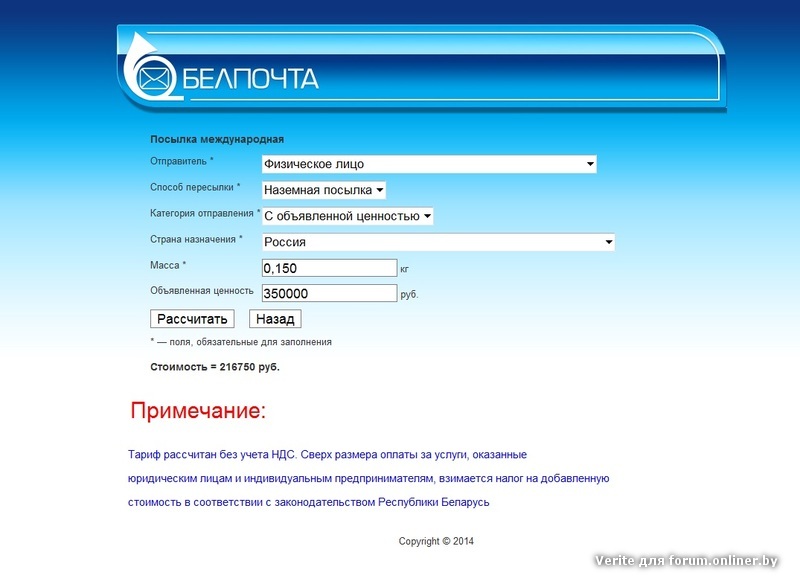Open the Страна назначения dropdown showing Россия
Image resolution: width=800 pixels, height=584 pixels.
coord(438,242)
